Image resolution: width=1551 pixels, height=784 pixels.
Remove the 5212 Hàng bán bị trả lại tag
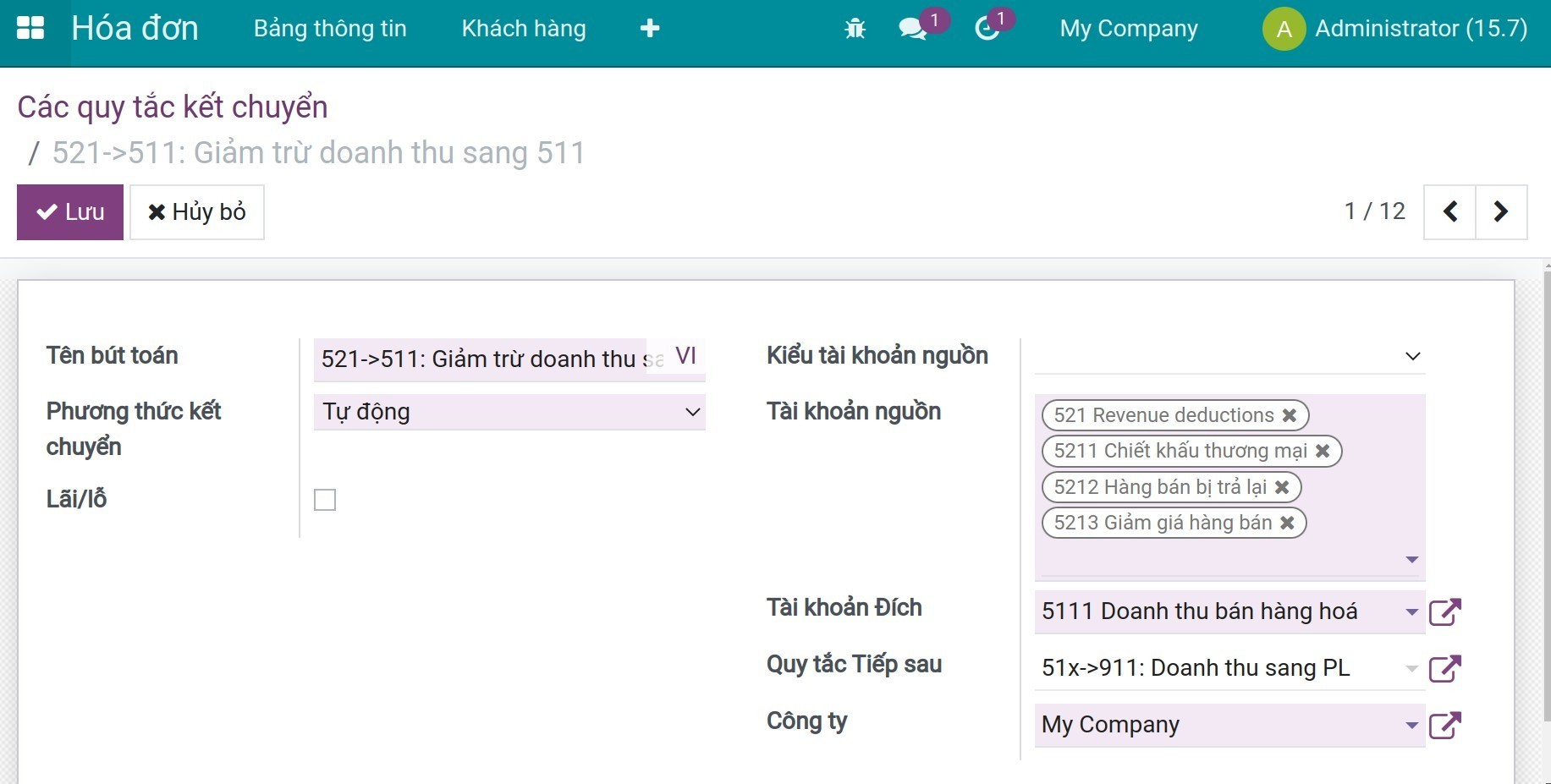1284,487
